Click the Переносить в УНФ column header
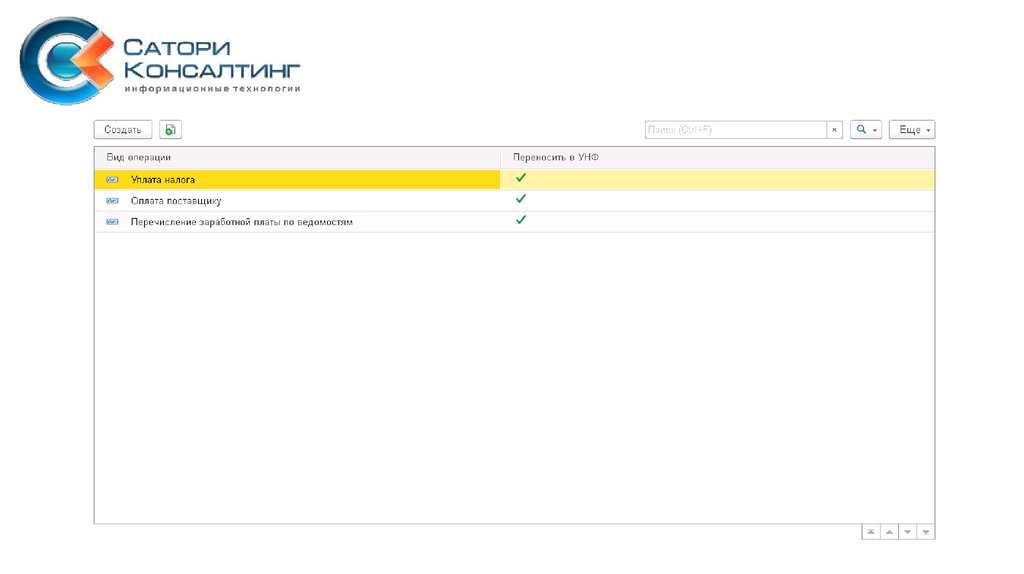The height and width of the screenshot is (574, 1024). pos(555,157)
